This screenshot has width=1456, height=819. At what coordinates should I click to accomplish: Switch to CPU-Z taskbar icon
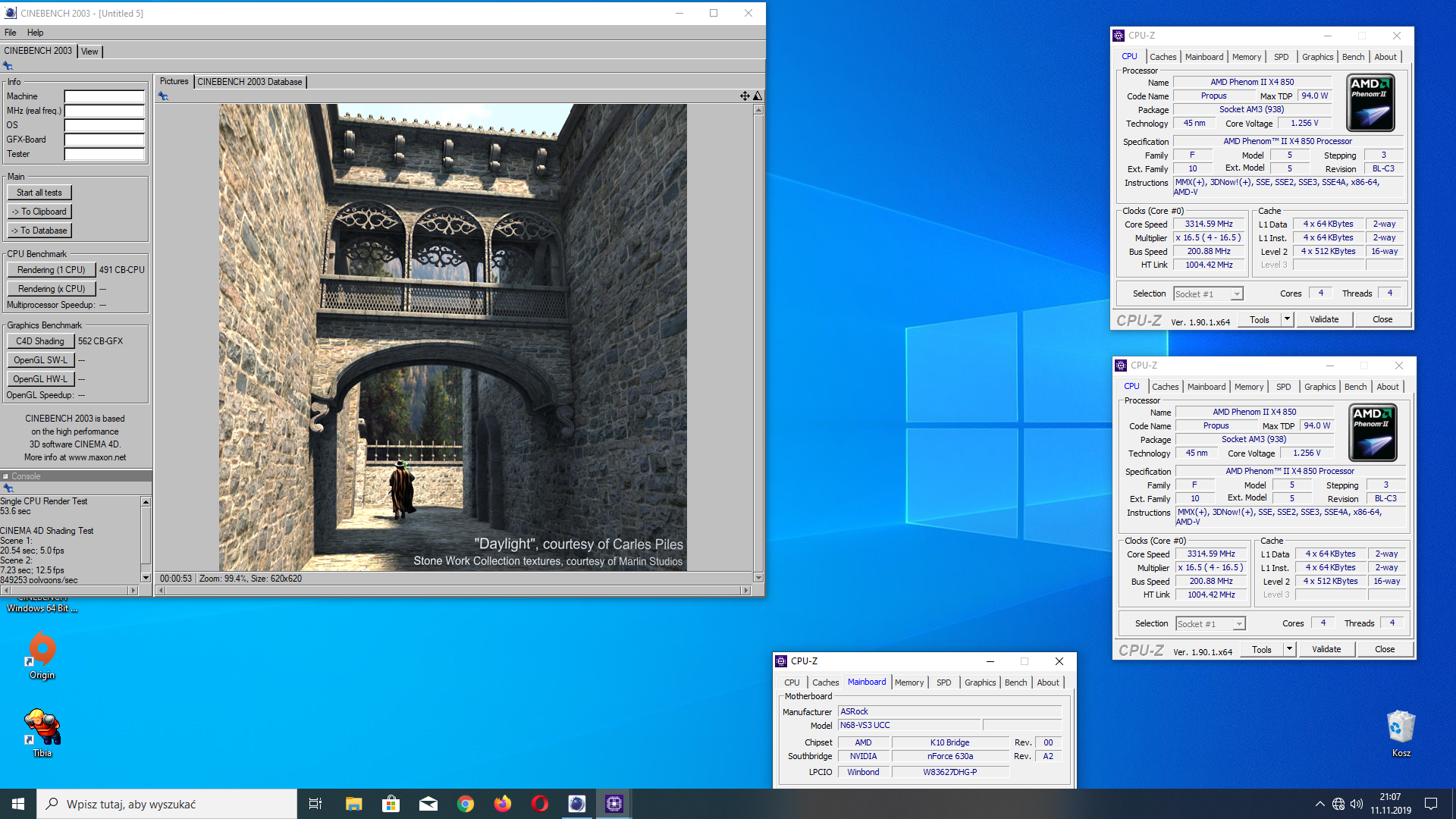click(x=614, y=804)
